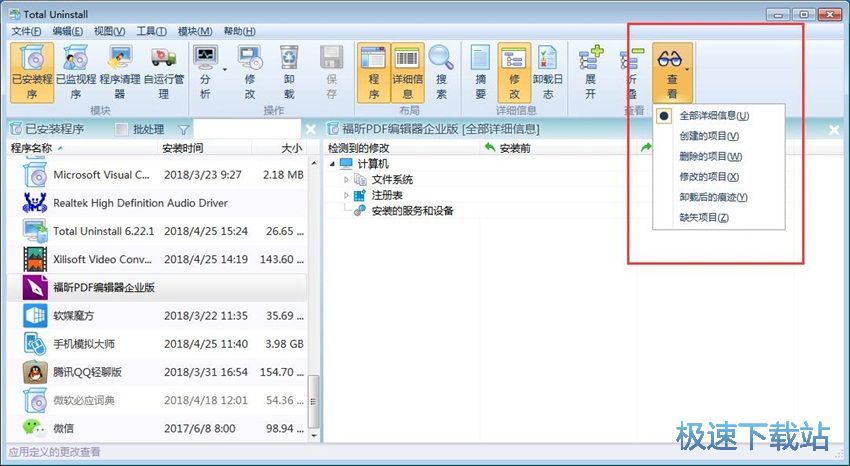Open the 编辑(E) menu
Viewport: 850px width, 466px height.
[68, 31]
